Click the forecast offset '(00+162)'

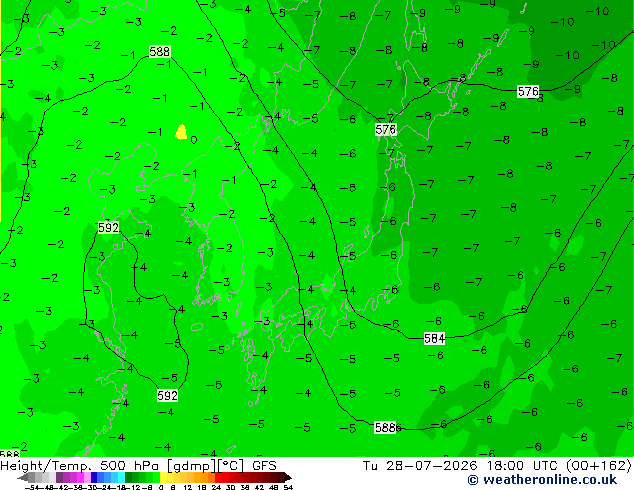(599, 466)
